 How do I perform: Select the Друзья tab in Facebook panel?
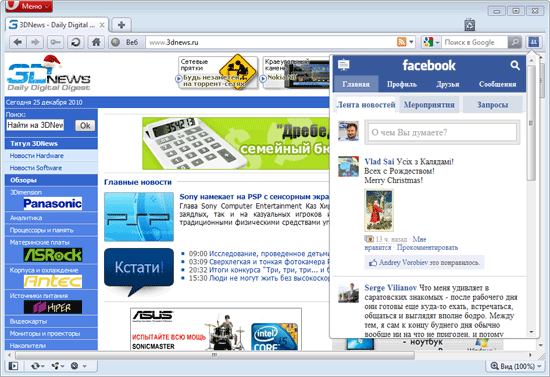click(448, 84)
